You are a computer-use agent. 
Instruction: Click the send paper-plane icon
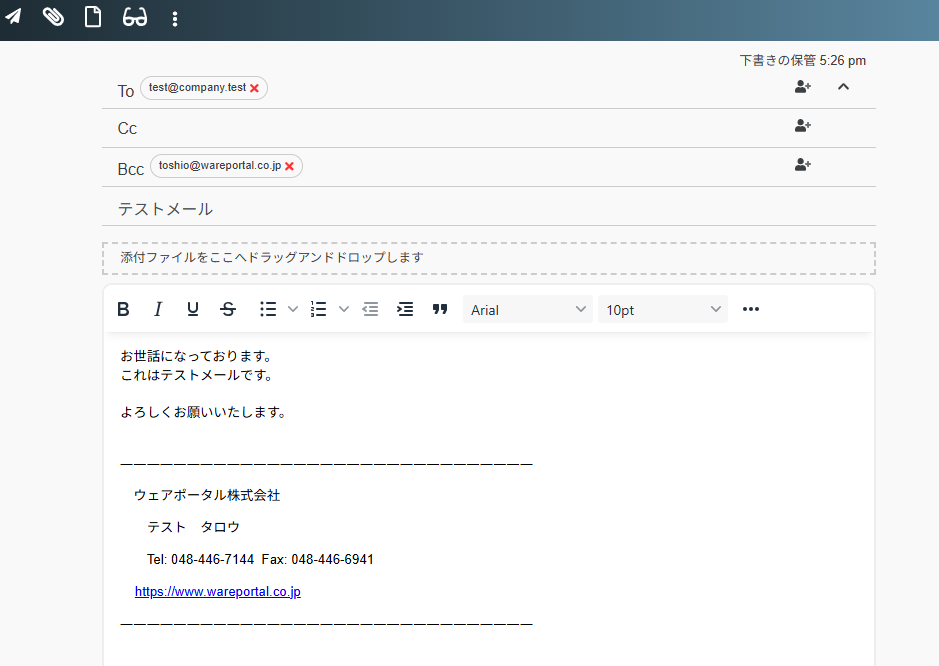click(13, 17)
